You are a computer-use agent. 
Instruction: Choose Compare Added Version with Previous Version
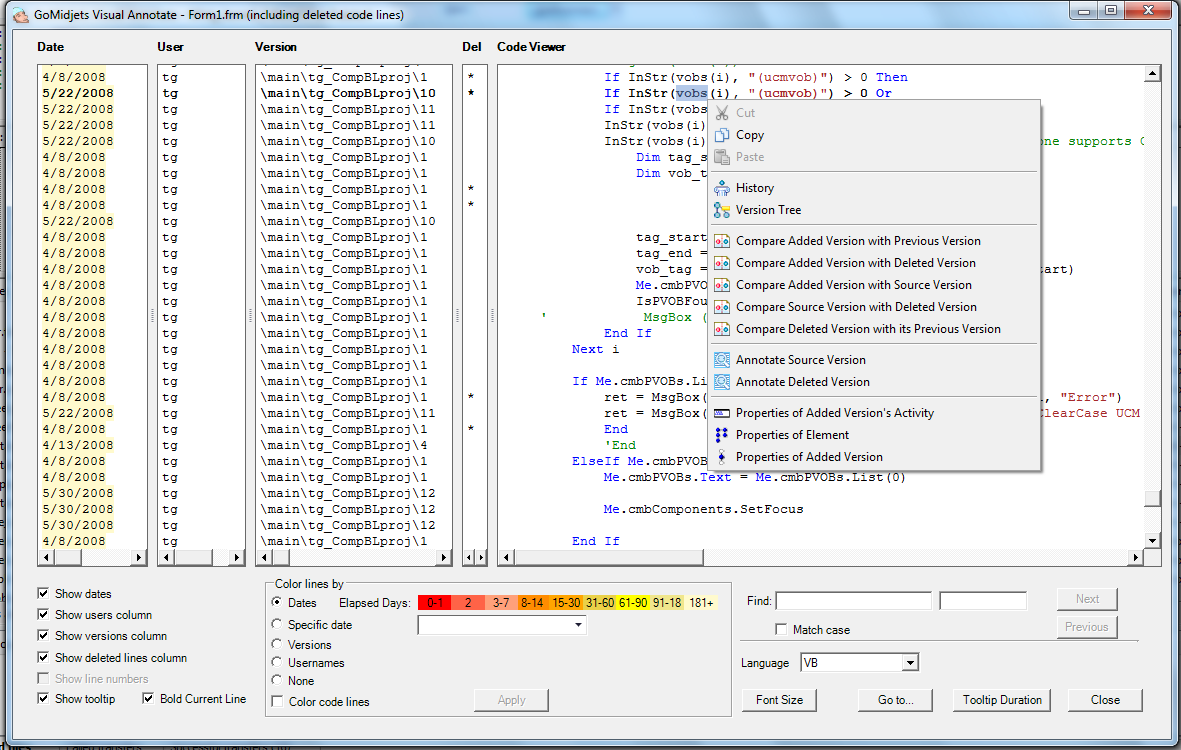(857, 241)
